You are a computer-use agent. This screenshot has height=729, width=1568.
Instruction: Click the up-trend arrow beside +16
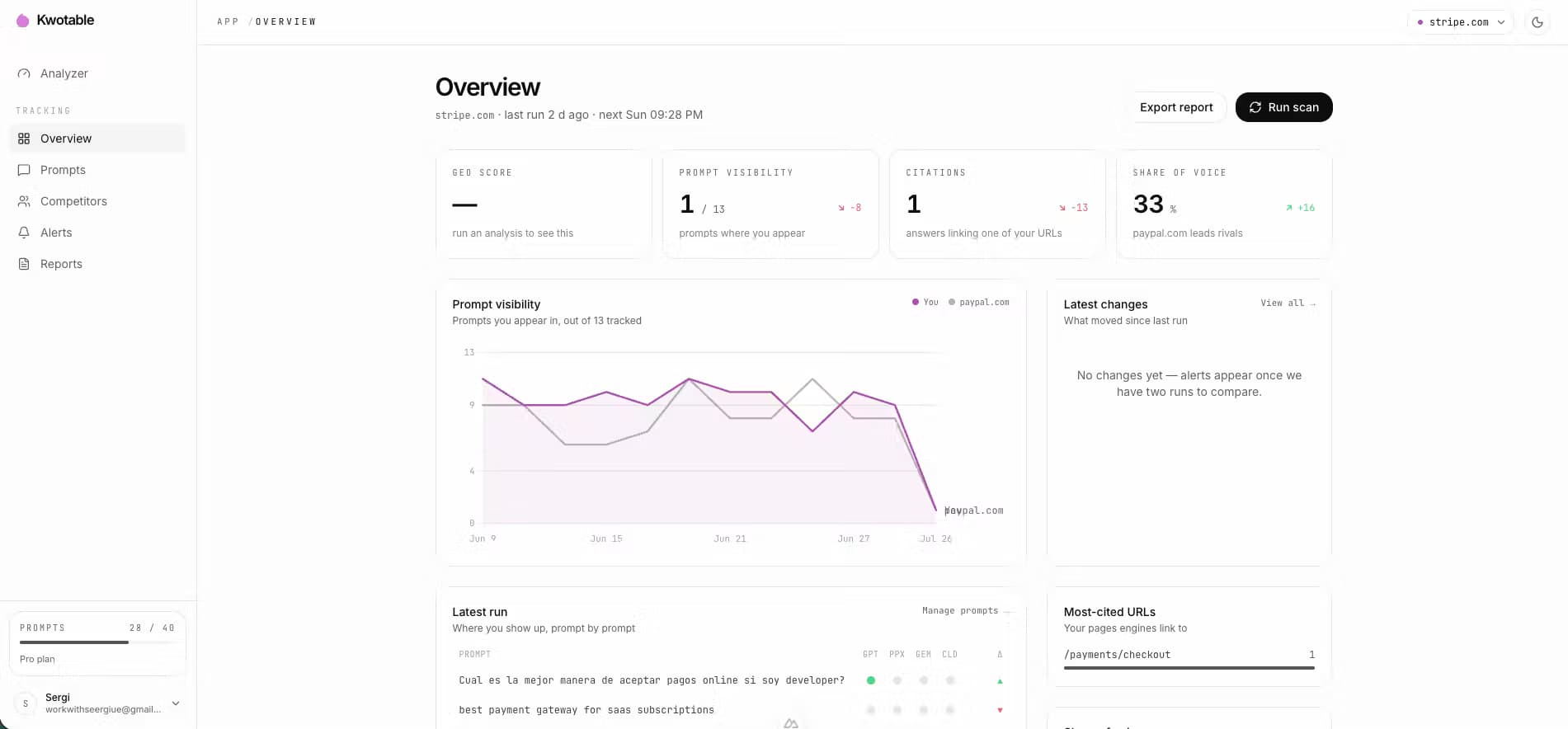coord(1288,208)
